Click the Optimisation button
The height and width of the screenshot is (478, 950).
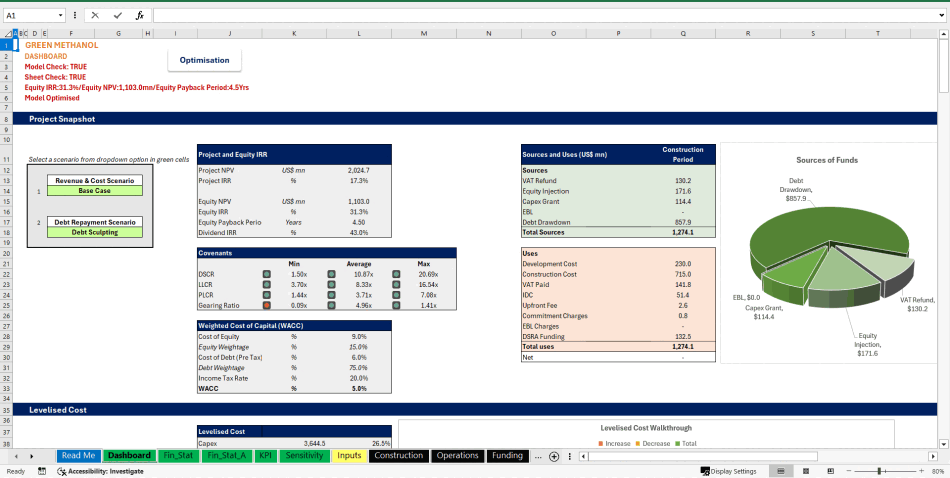point(205,60)
